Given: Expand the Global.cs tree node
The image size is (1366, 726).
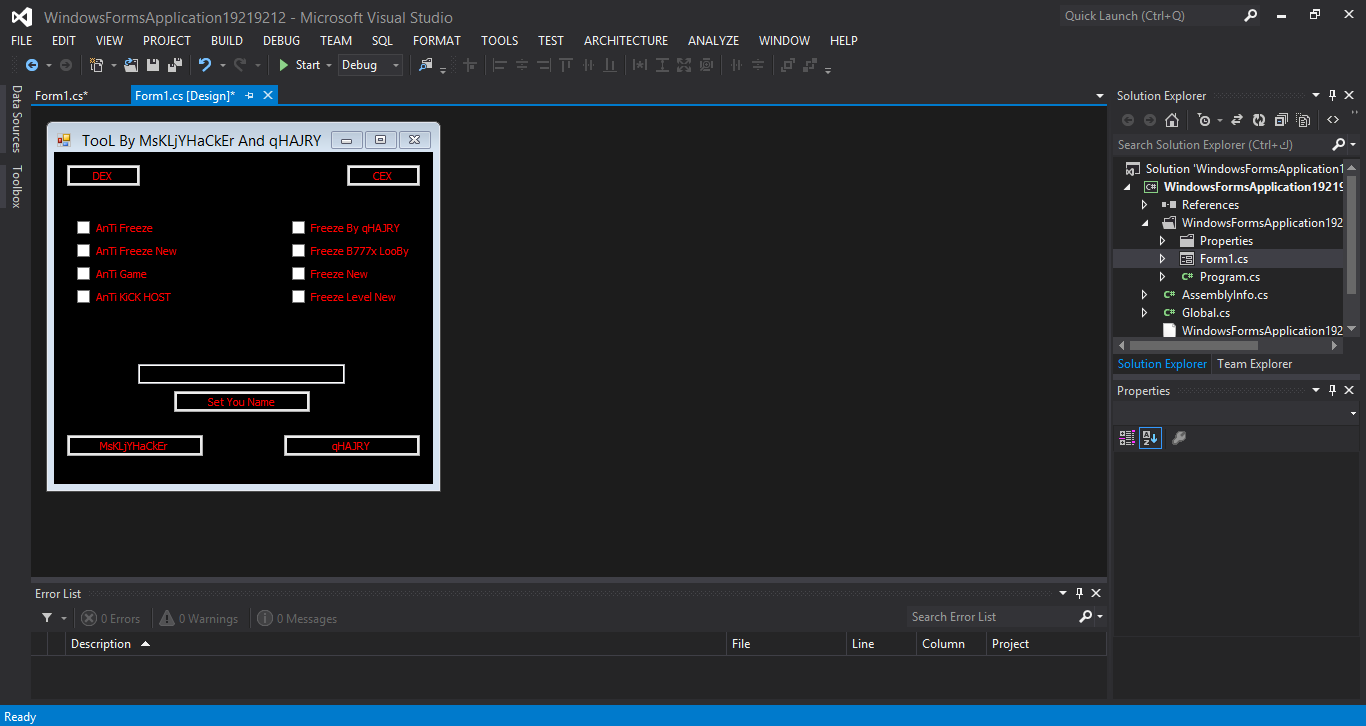Looking at the screenshot, I should [1145, 313].
